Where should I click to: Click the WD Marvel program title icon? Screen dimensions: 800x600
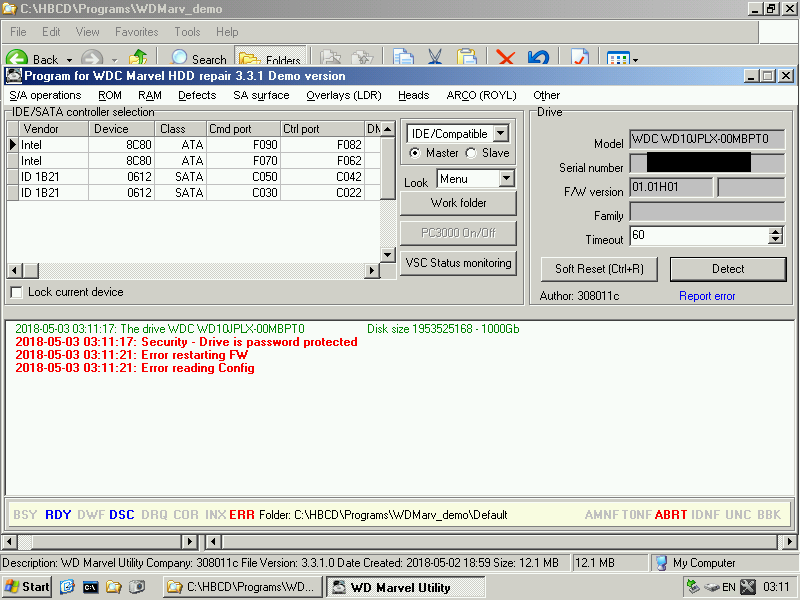[14, 76]
